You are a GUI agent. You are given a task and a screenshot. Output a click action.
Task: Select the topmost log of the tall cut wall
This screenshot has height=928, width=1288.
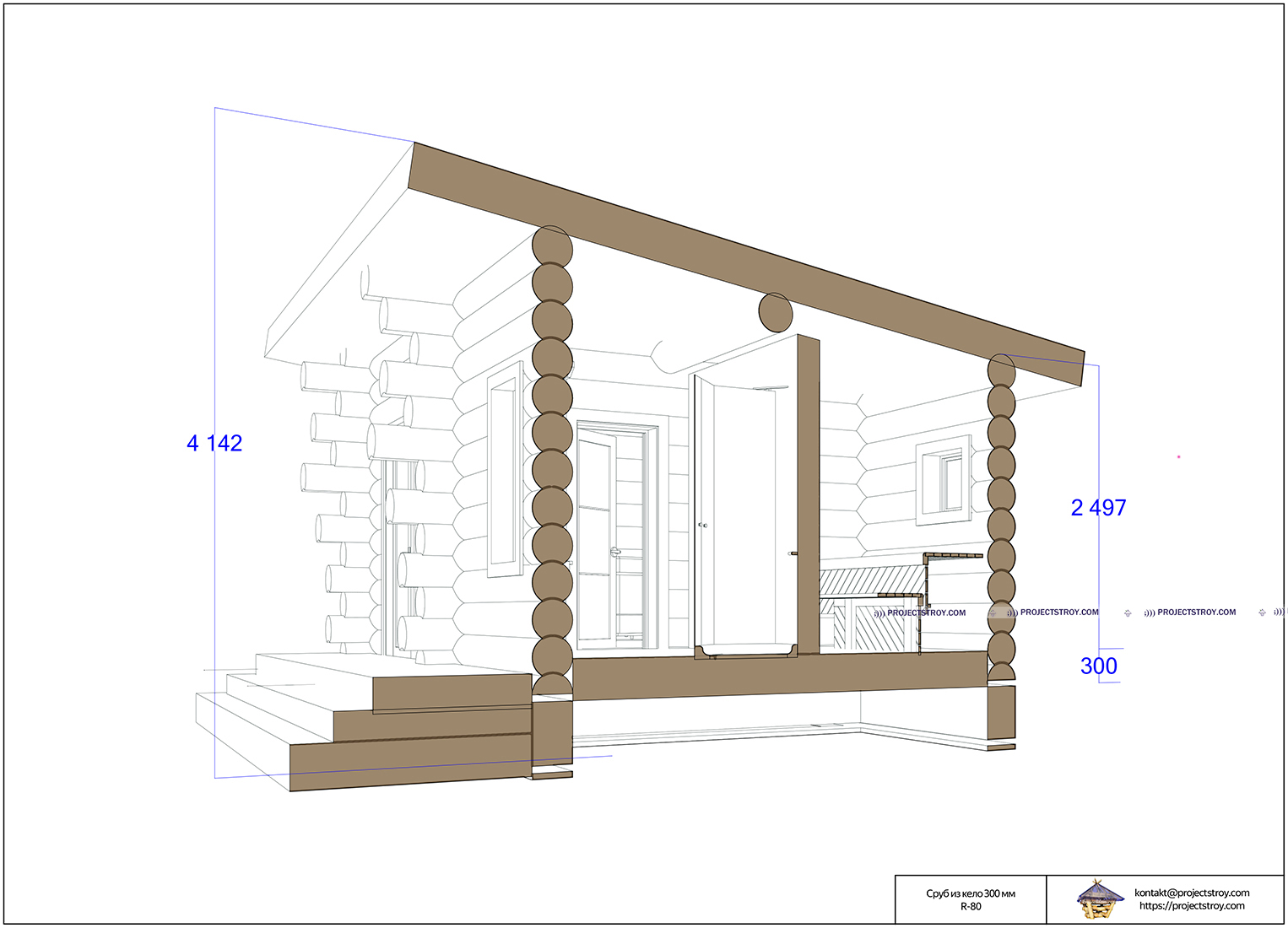pyautogui.click(x=552, y=245)
